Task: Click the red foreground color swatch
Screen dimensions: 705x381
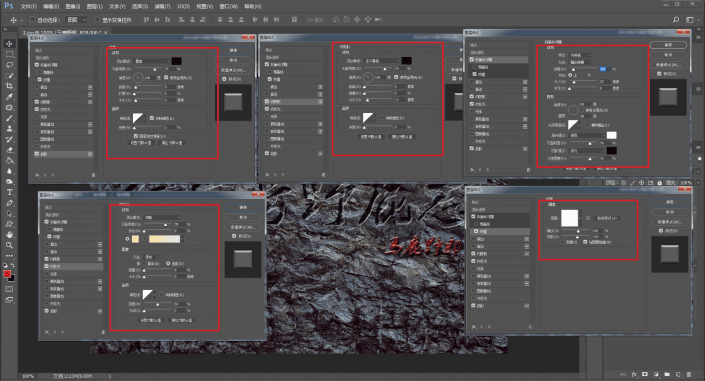Action: click(7, 274)
